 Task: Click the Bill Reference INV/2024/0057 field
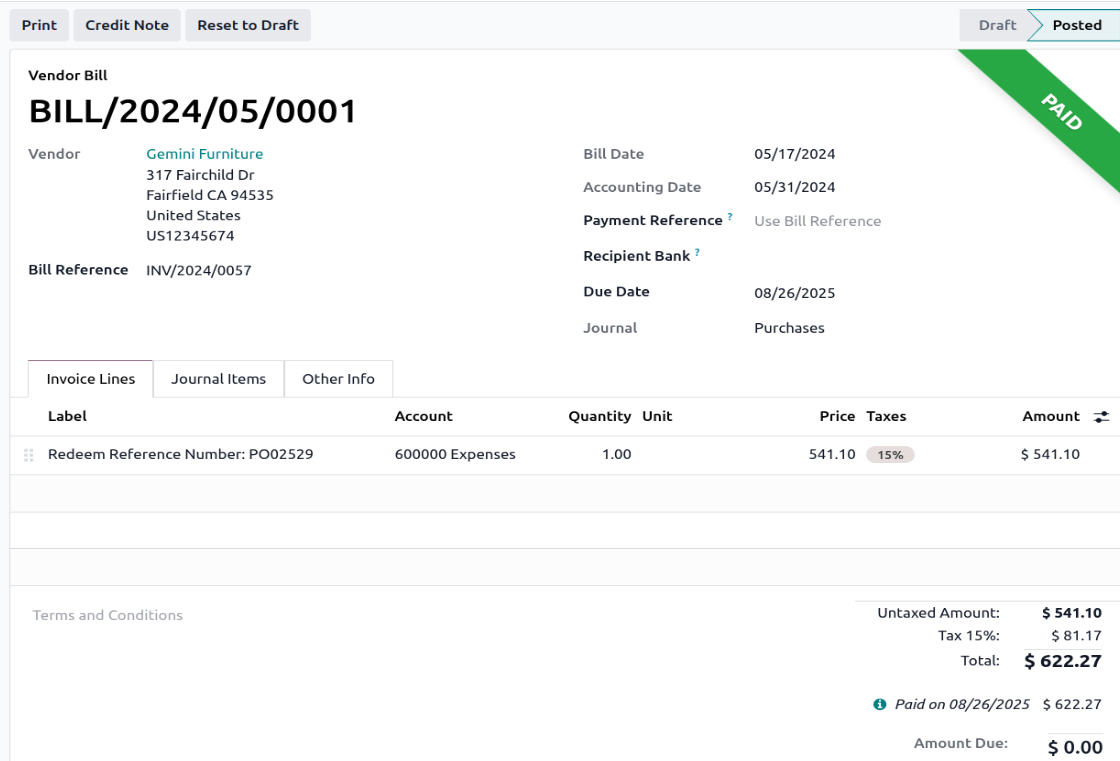(x=199, y=270)
